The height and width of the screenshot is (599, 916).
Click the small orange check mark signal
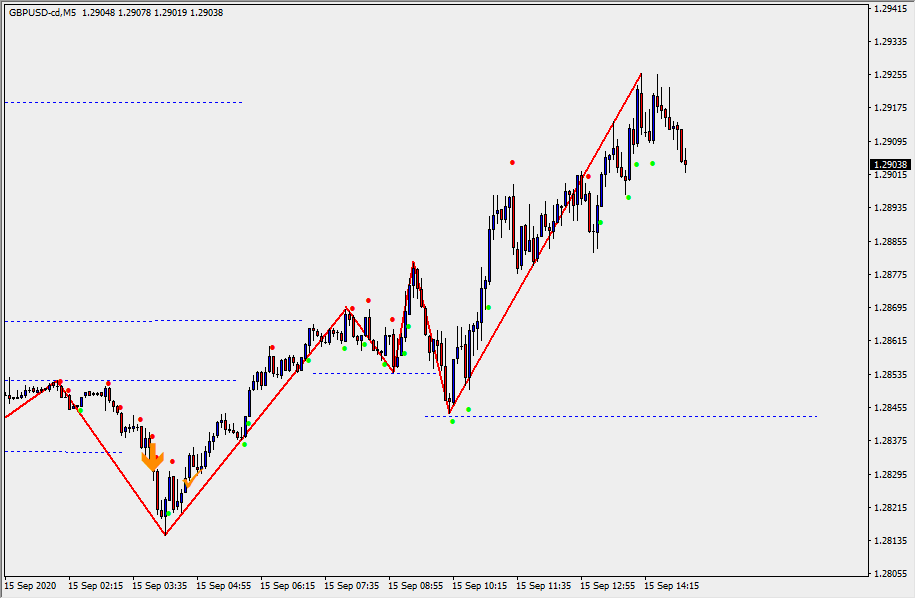pos(188,483)
